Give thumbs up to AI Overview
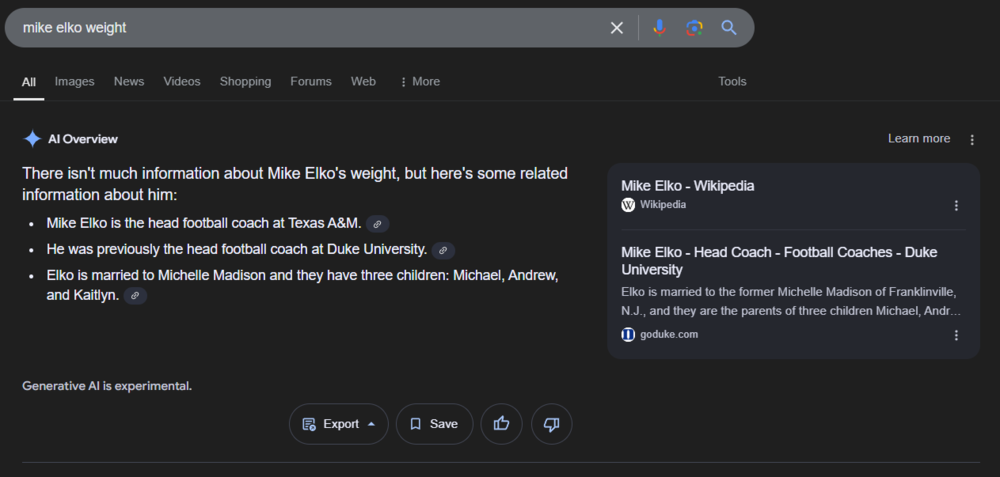The image size is (1000, 477). tap(501, 424)
